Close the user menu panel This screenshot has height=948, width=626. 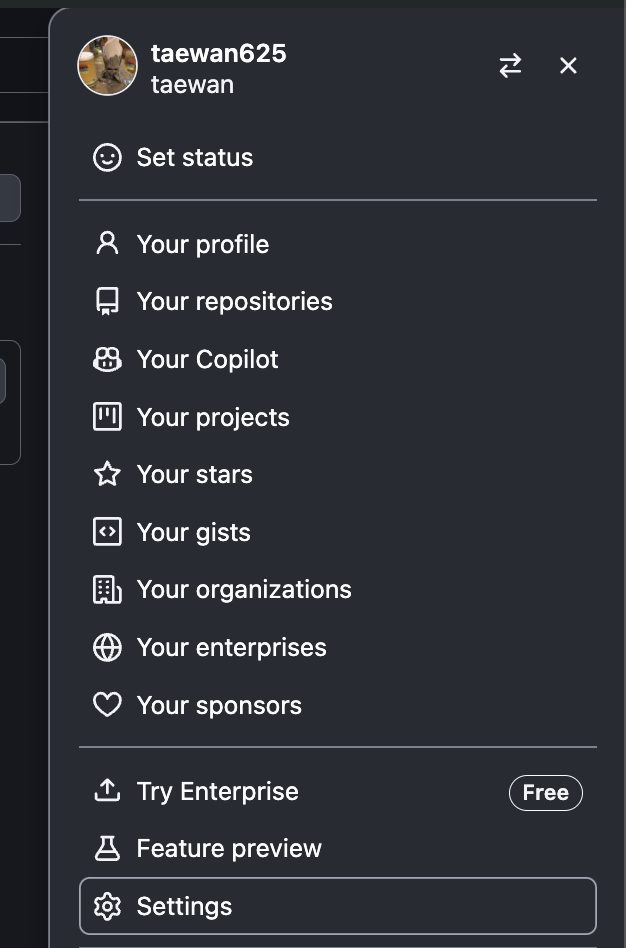568,65
